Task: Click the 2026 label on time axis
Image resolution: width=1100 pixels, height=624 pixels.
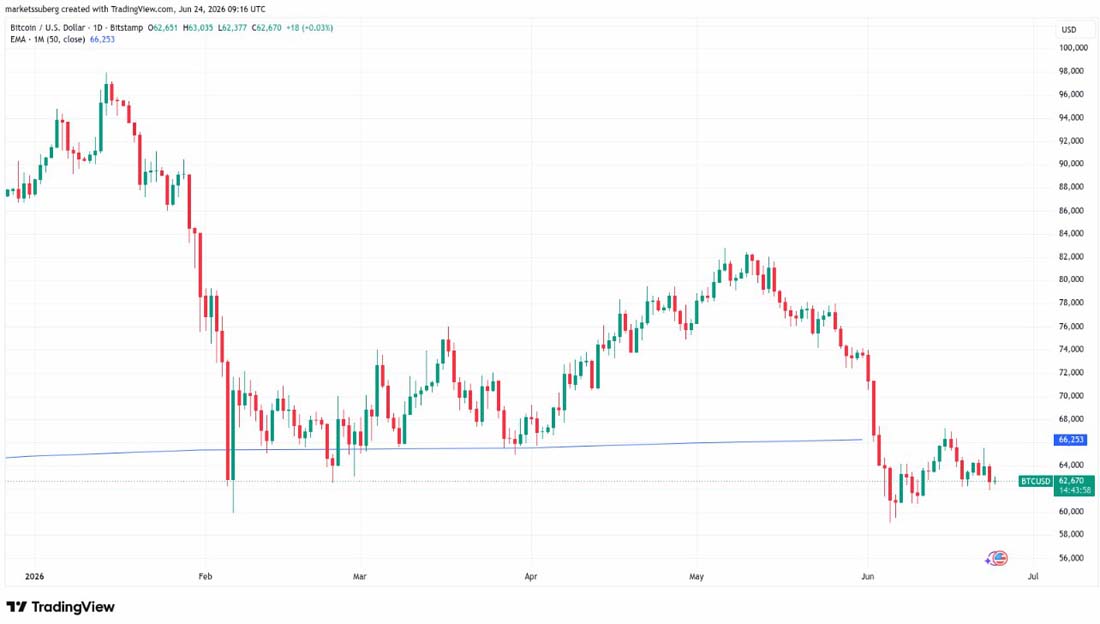Action: coord(34,576)
